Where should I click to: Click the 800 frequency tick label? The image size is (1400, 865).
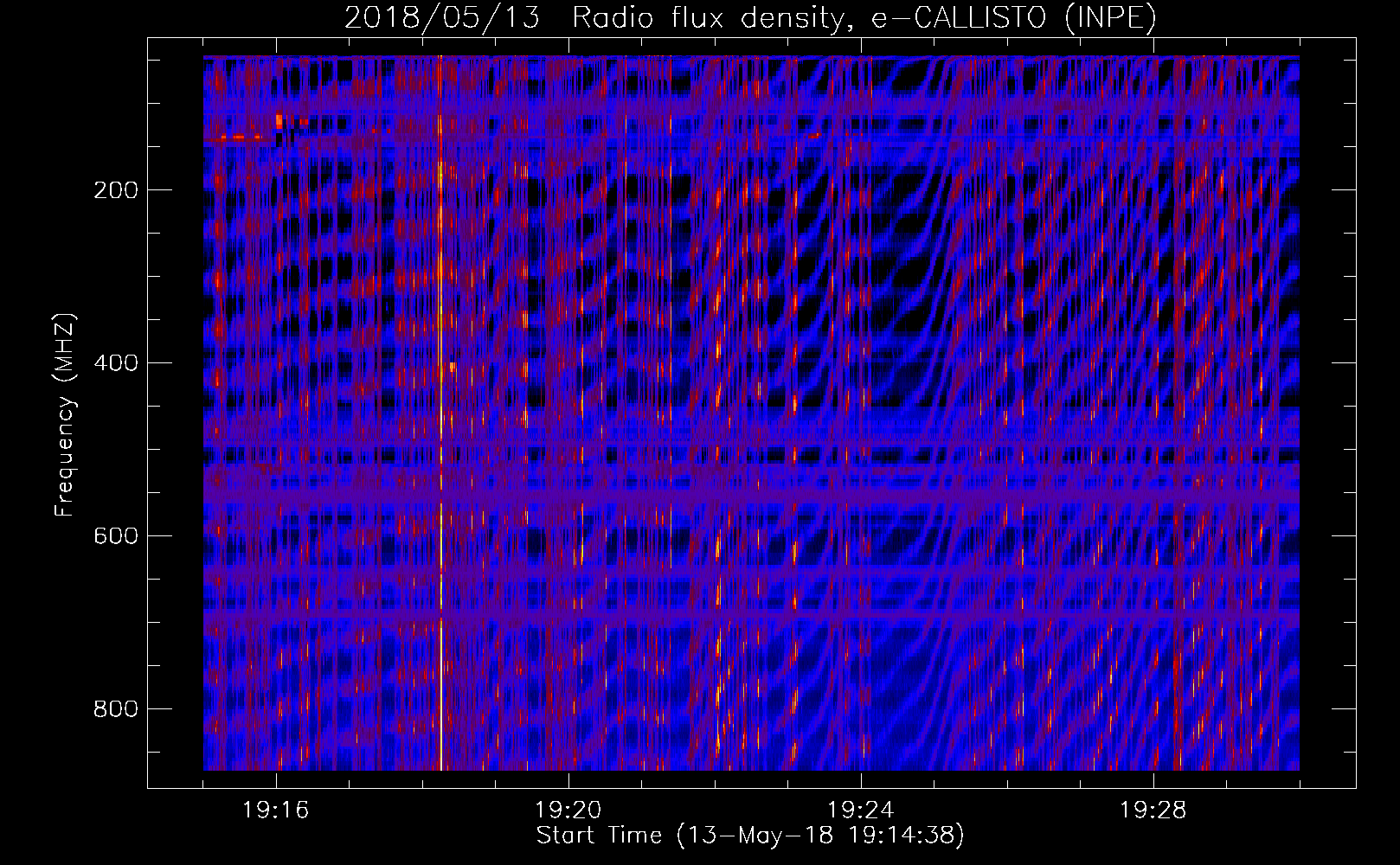(115, 709)
